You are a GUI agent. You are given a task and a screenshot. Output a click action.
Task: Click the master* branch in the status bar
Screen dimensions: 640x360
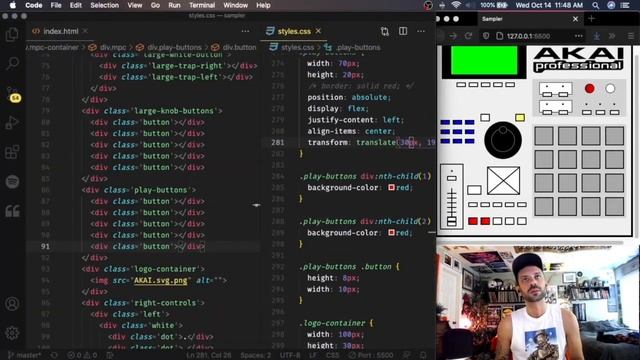pyautogui.click(x=24, y=355)
